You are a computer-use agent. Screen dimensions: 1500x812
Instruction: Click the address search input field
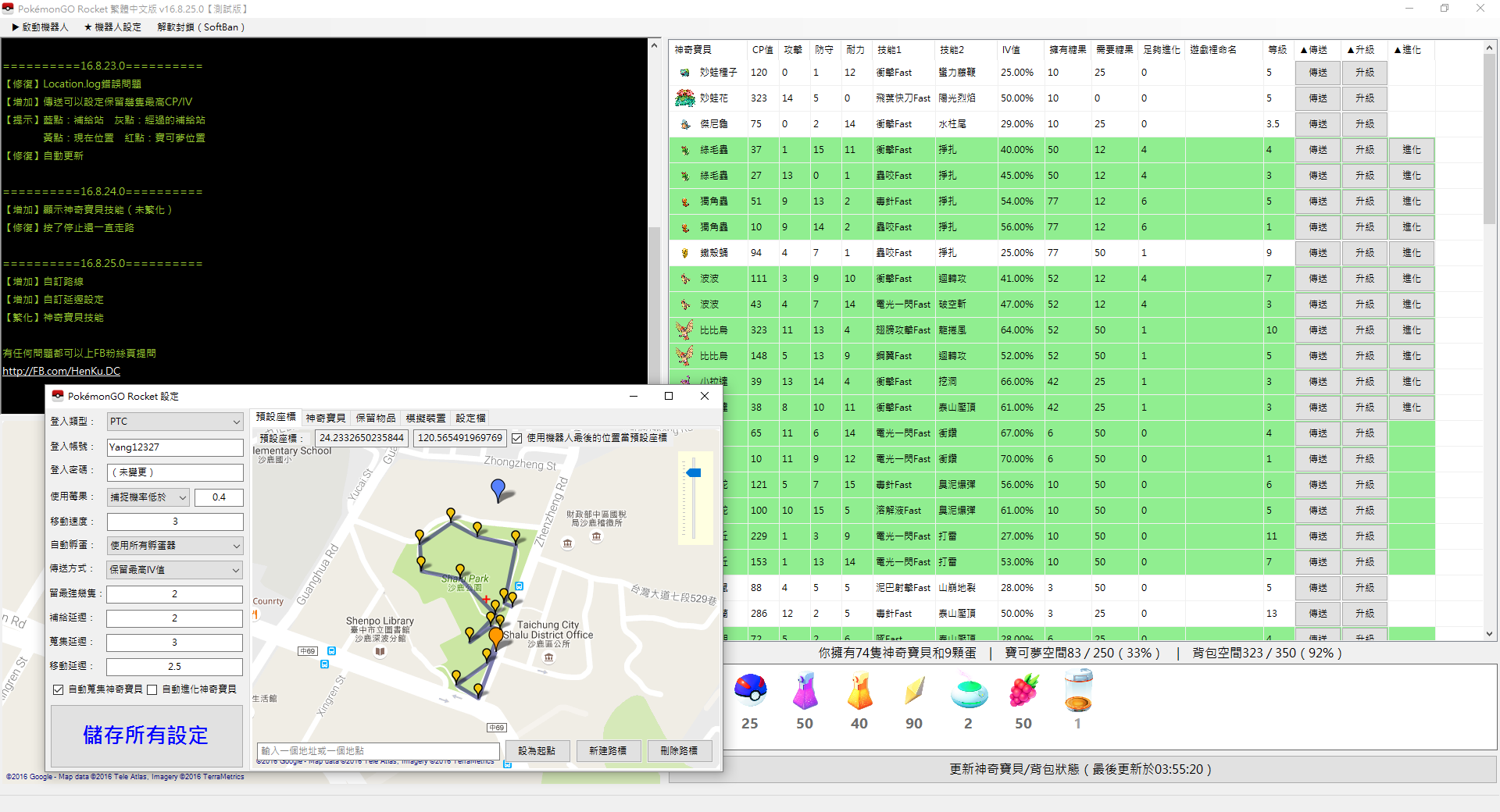point(378,750)
